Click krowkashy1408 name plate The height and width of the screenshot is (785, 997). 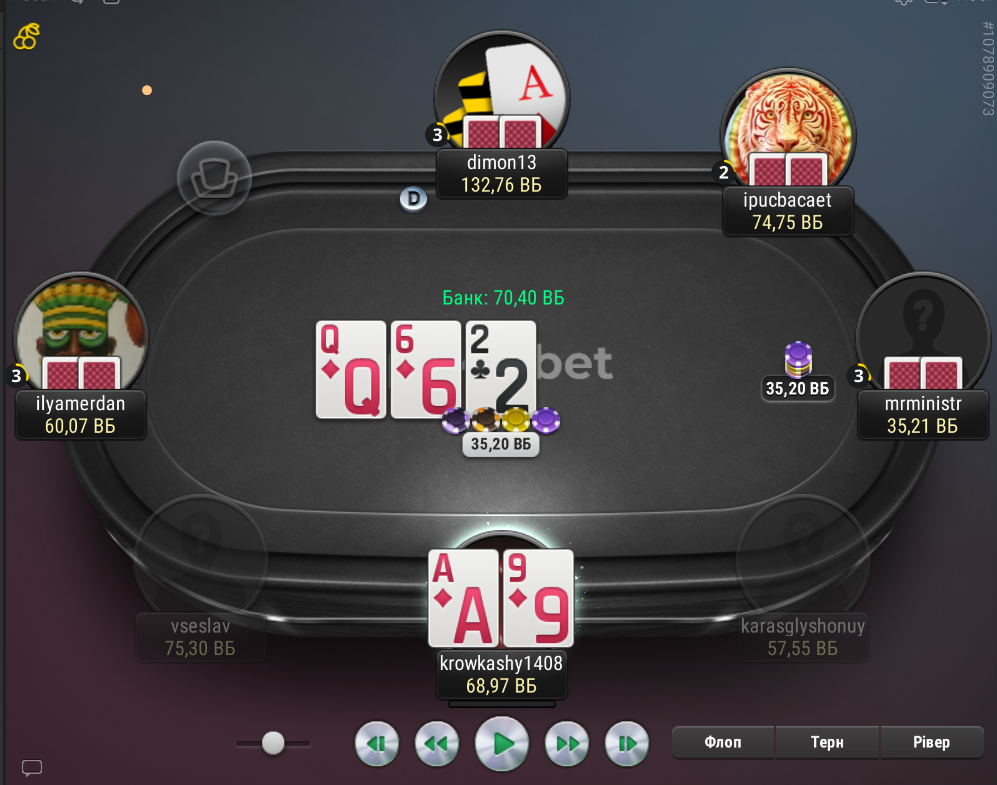[502, 674]
